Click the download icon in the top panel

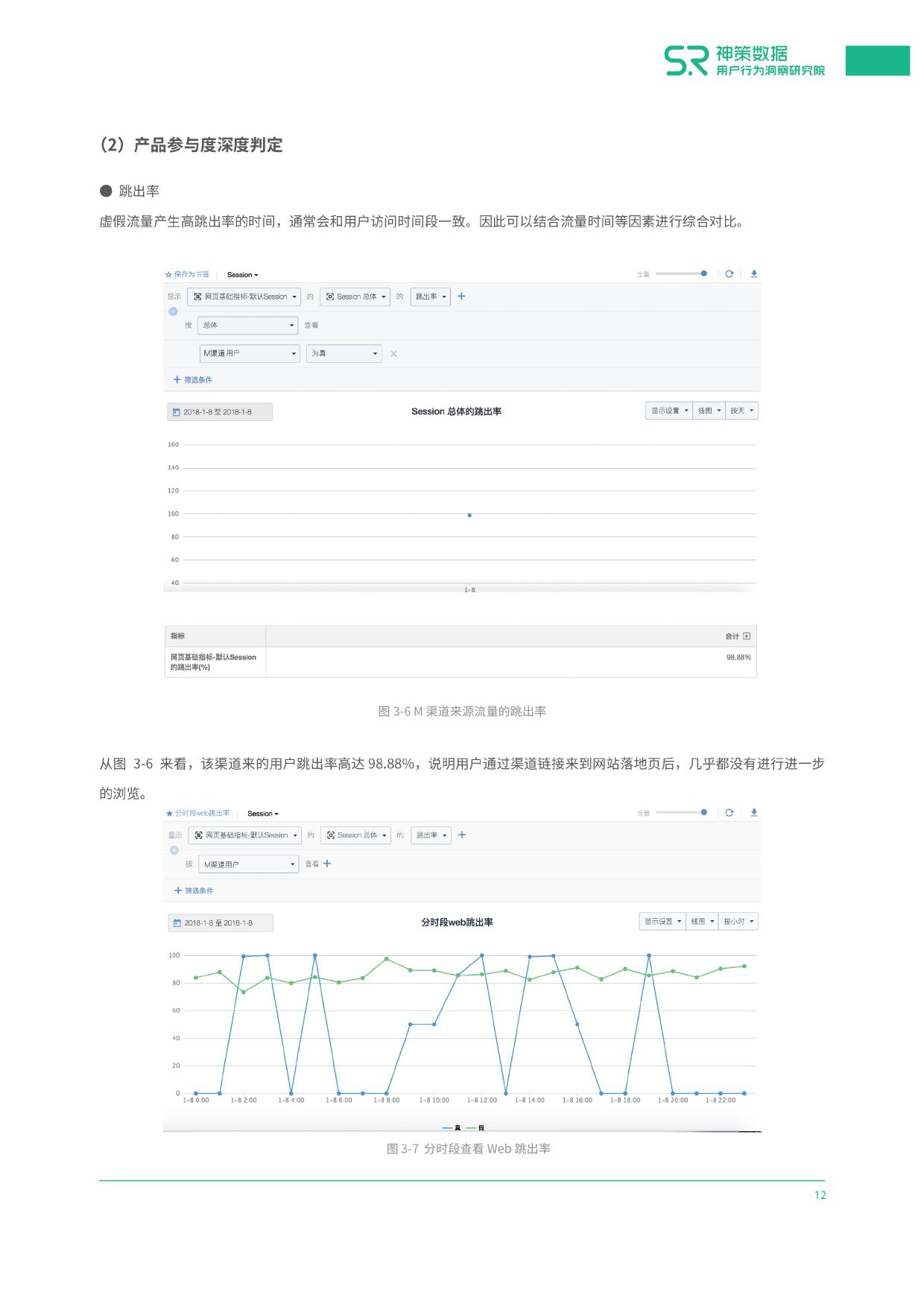753,273
